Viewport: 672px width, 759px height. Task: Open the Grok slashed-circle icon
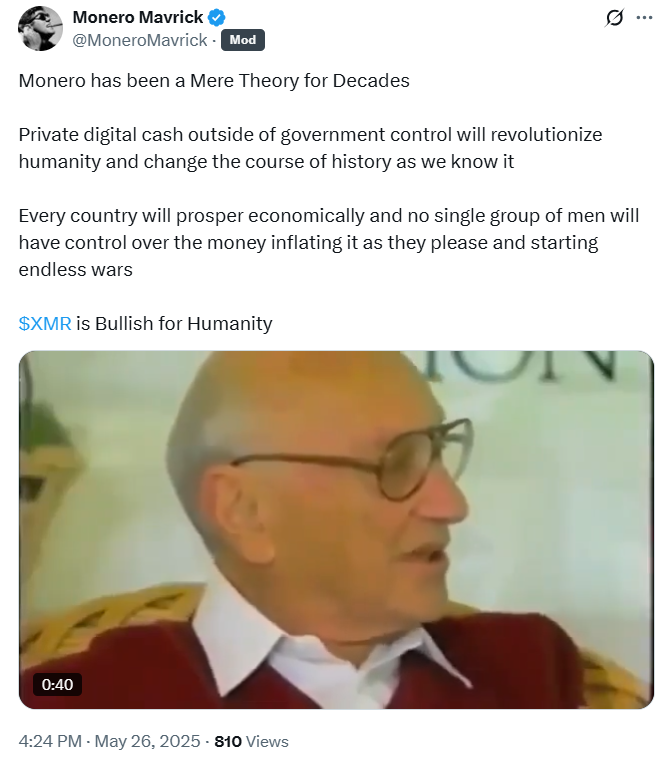pos(614,18)
